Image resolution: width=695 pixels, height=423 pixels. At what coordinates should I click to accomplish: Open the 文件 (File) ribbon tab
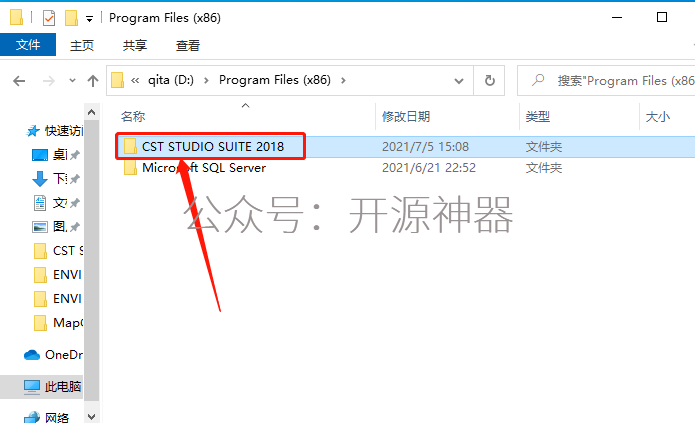click(28, 45)
